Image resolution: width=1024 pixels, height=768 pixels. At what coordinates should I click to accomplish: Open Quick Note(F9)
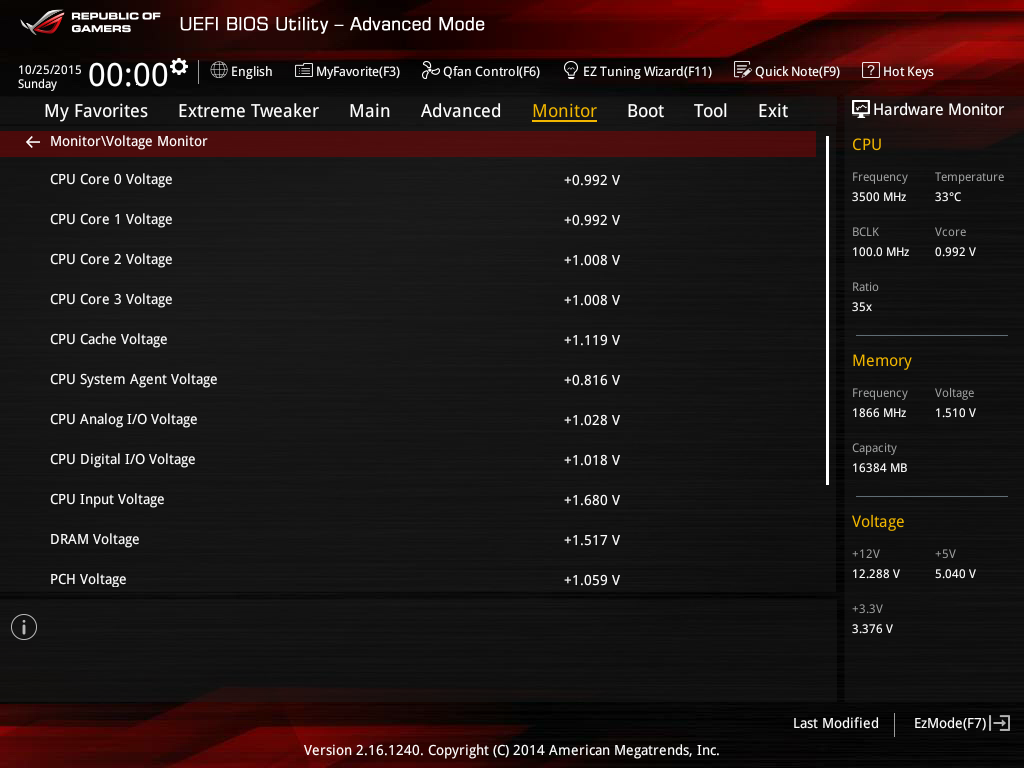[797, 71]
